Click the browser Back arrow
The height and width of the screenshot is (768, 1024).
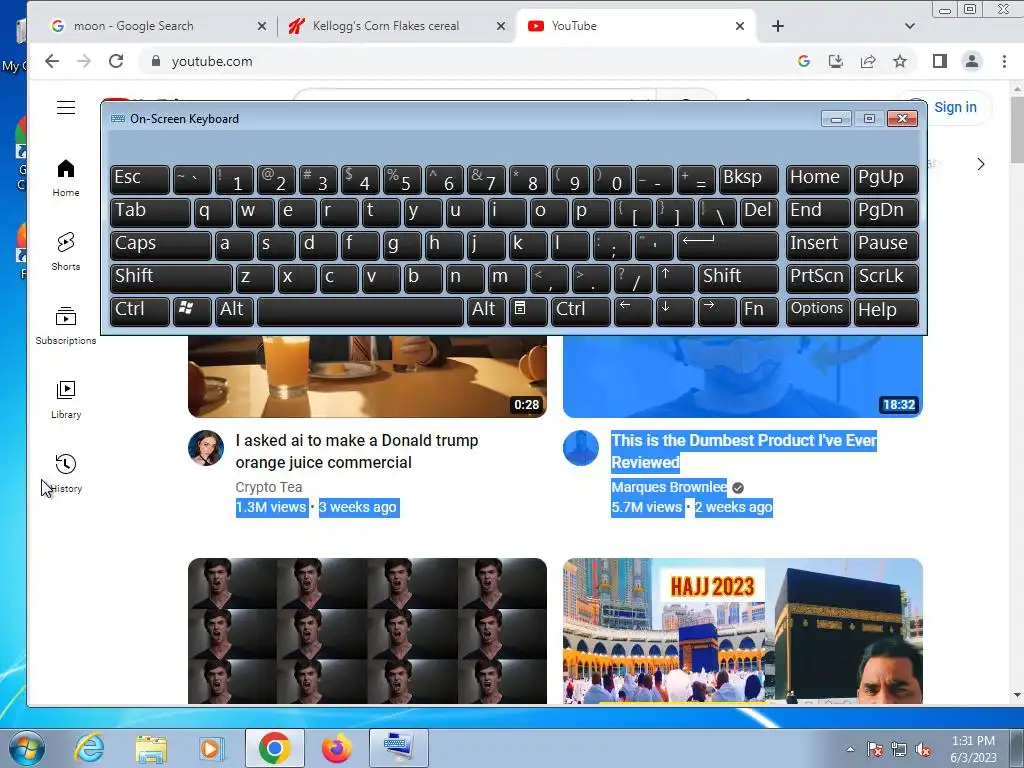coord(52,61)
